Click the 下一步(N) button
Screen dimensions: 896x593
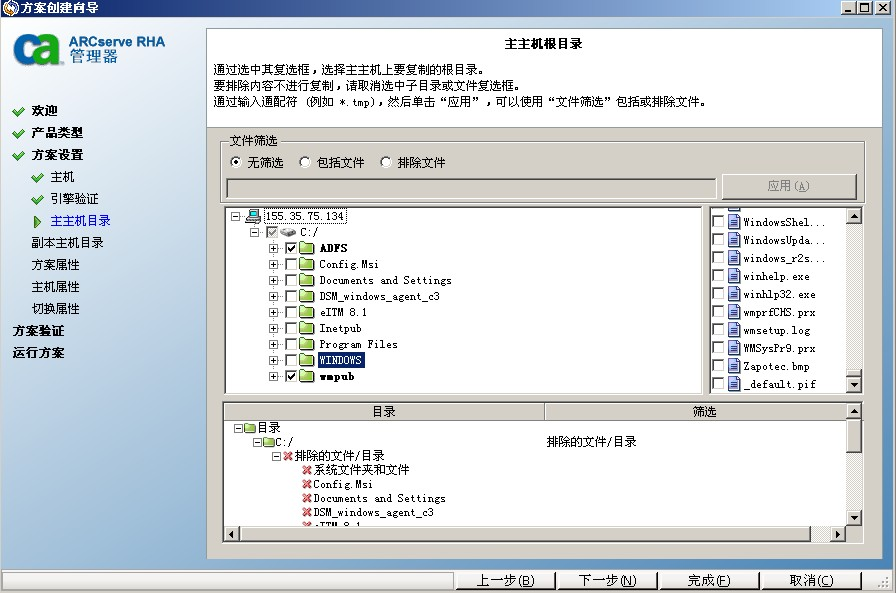point(607,580)
